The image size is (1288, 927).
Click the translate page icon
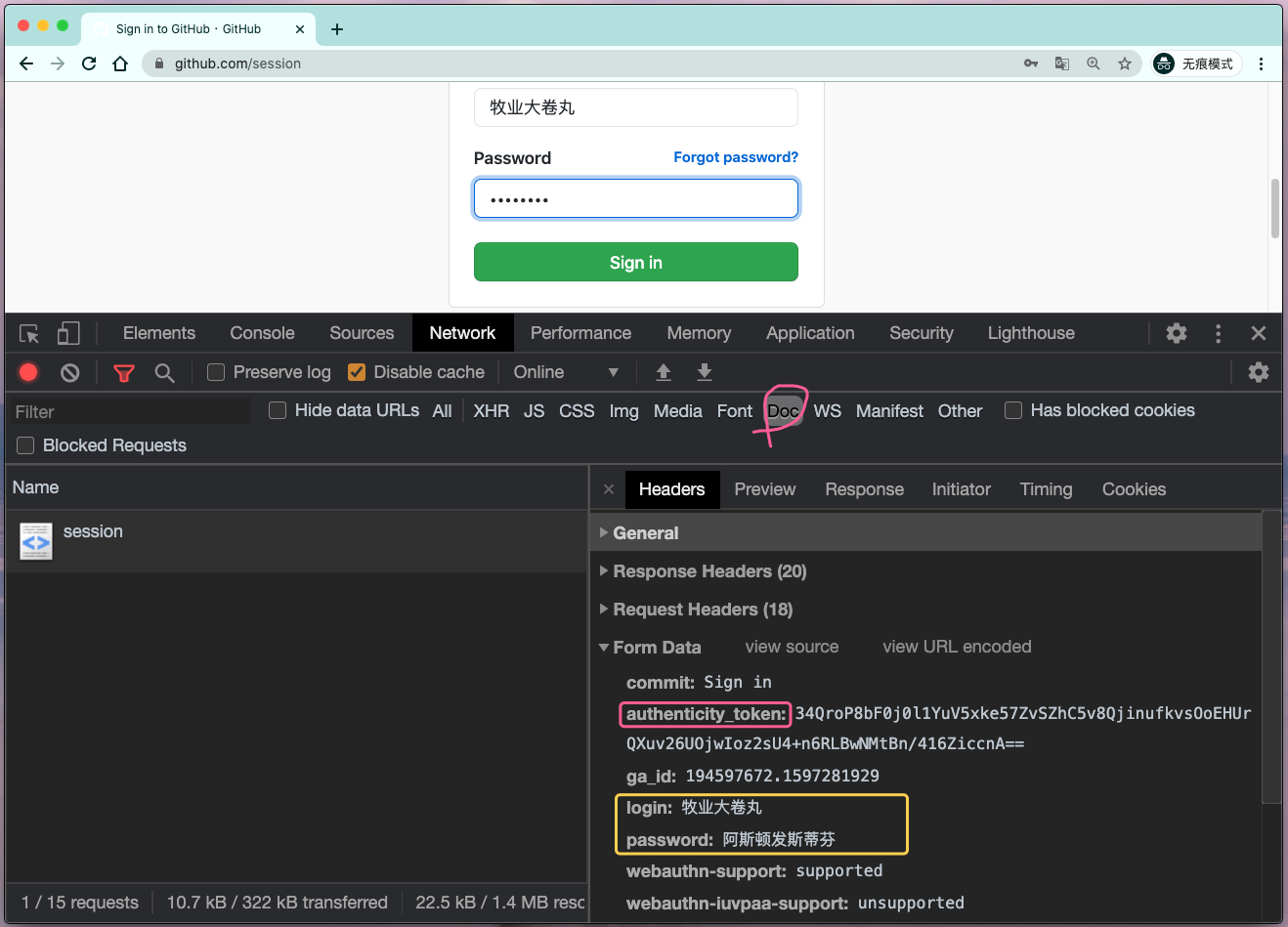pos(1062,63)
